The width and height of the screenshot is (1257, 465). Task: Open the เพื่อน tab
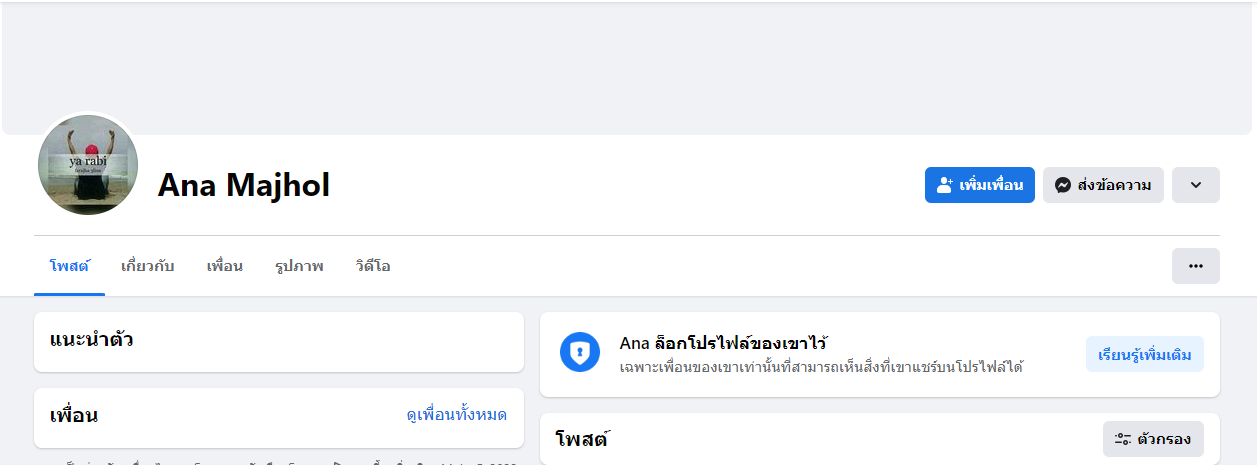(x=224, y=266)
